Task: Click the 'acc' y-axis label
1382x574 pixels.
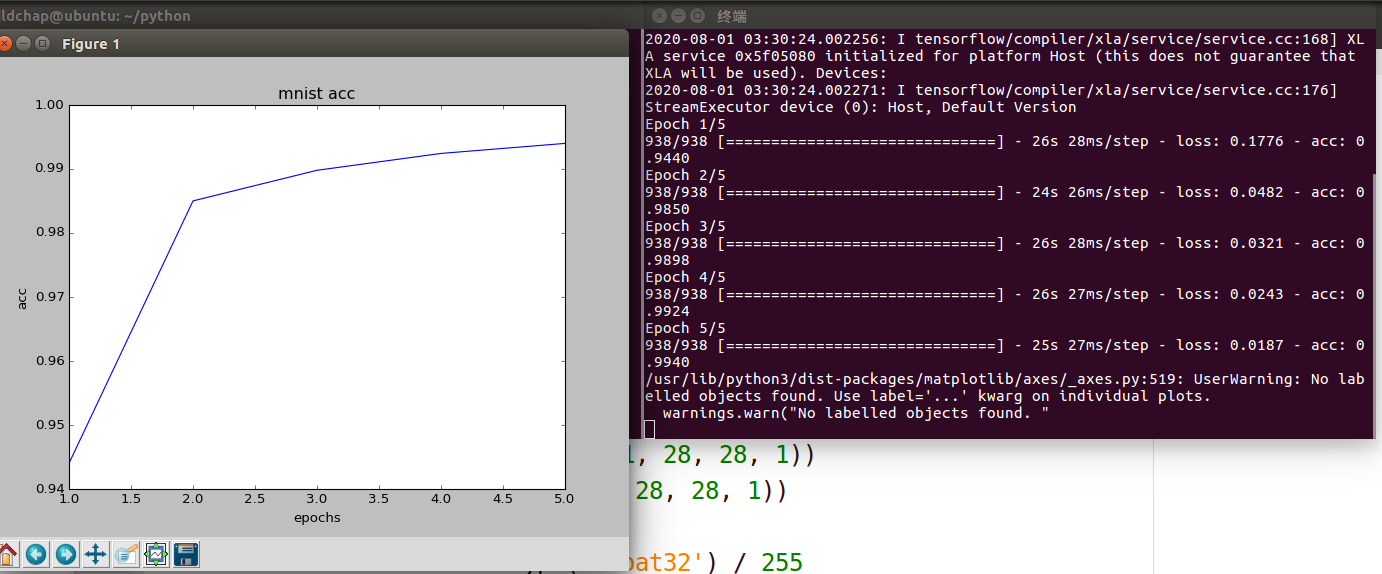Action: [x=22, y=297]
